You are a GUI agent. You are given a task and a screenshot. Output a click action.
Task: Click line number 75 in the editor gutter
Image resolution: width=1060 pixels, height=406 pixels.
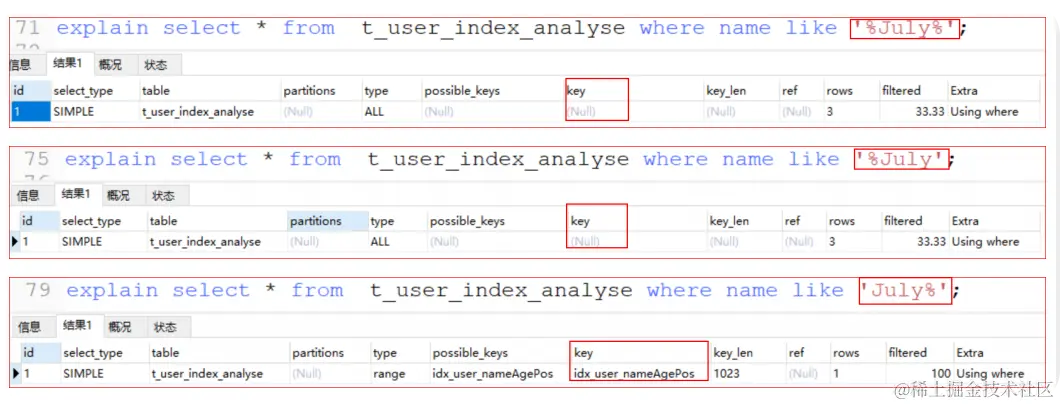(37, 160)
